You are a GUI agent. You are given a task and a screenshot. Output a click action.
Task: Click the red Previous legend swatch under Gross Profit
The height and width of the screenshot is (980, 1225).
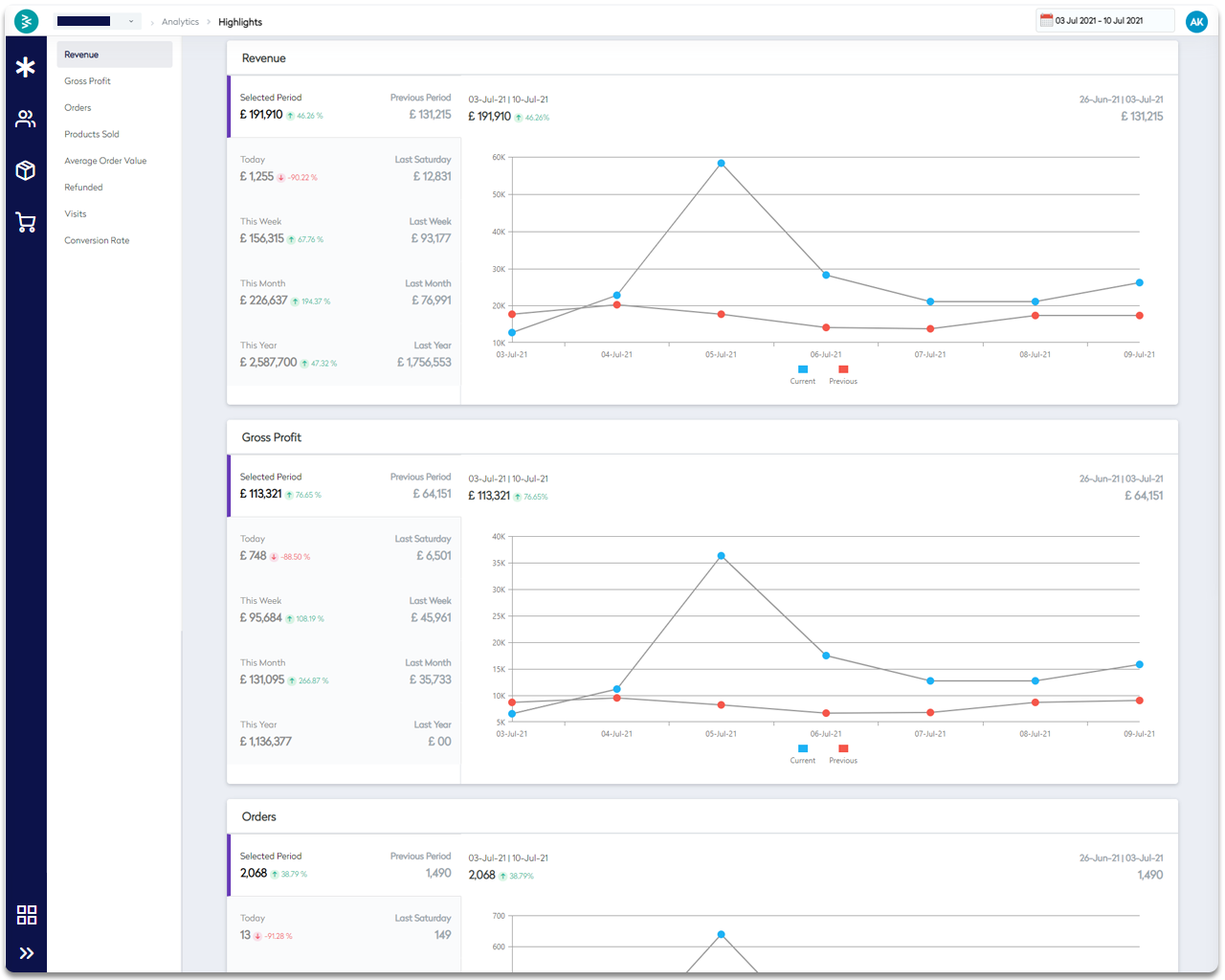(842, 748)
